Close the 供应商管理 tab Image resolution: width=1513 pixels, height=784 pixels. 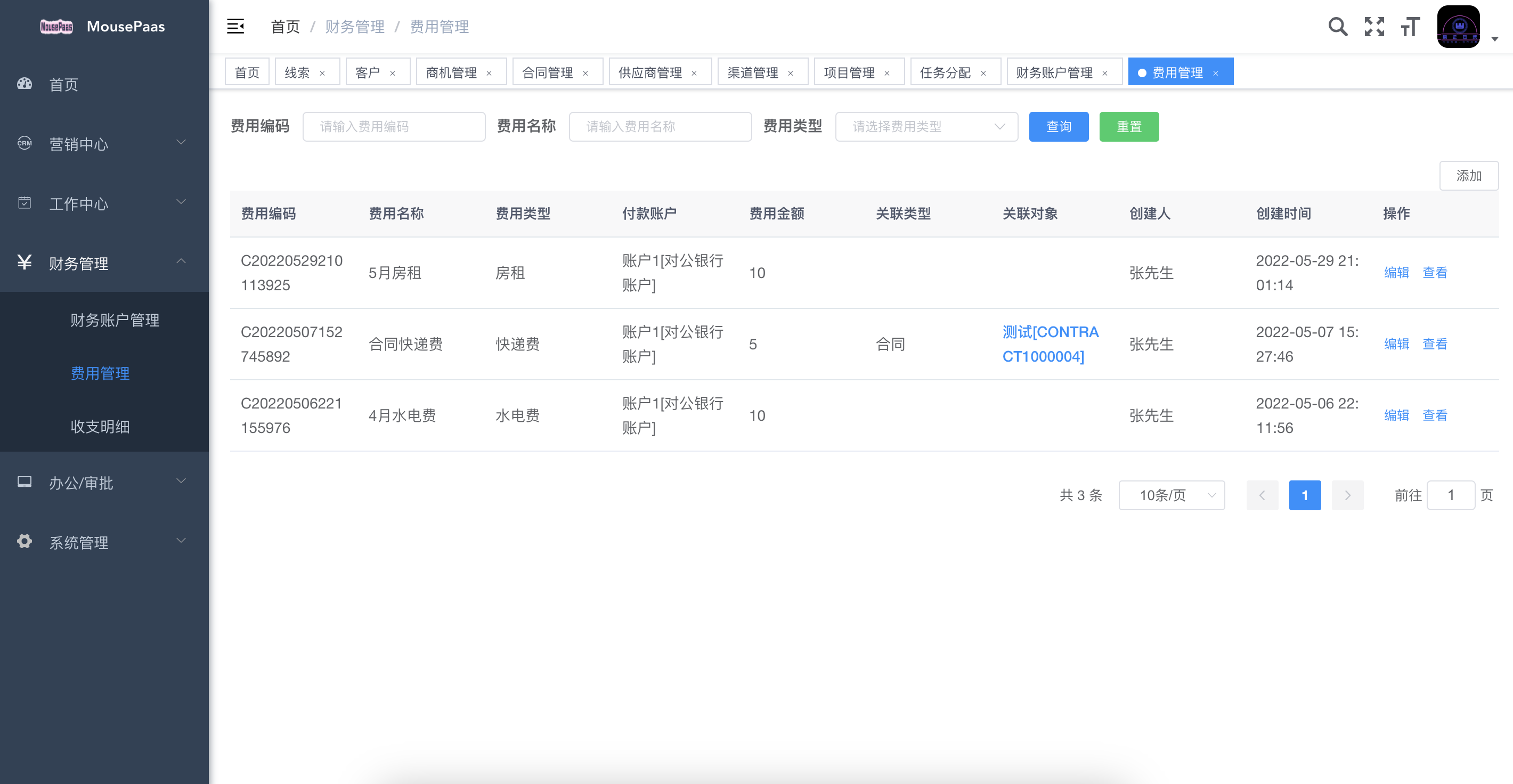point(694,73)
